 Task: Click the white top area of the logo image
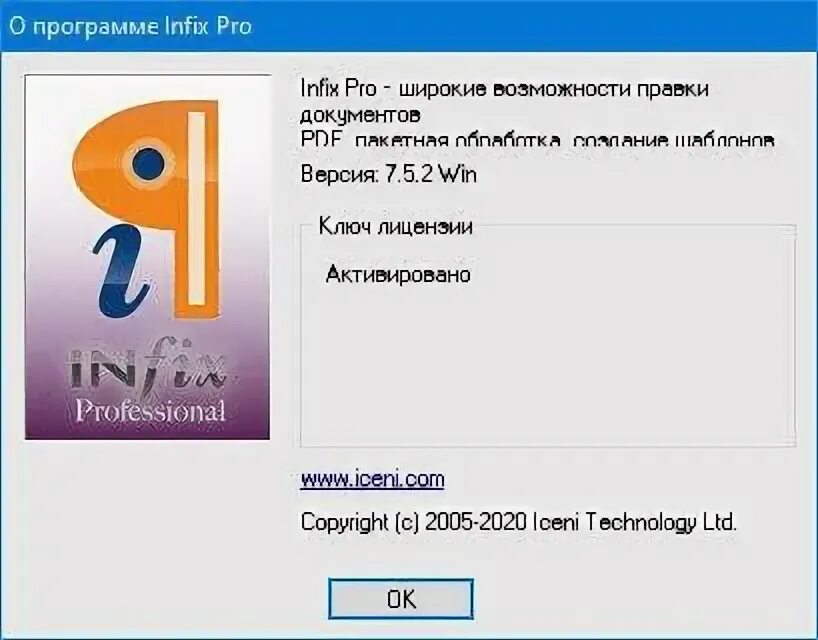(x=147, y=87)
